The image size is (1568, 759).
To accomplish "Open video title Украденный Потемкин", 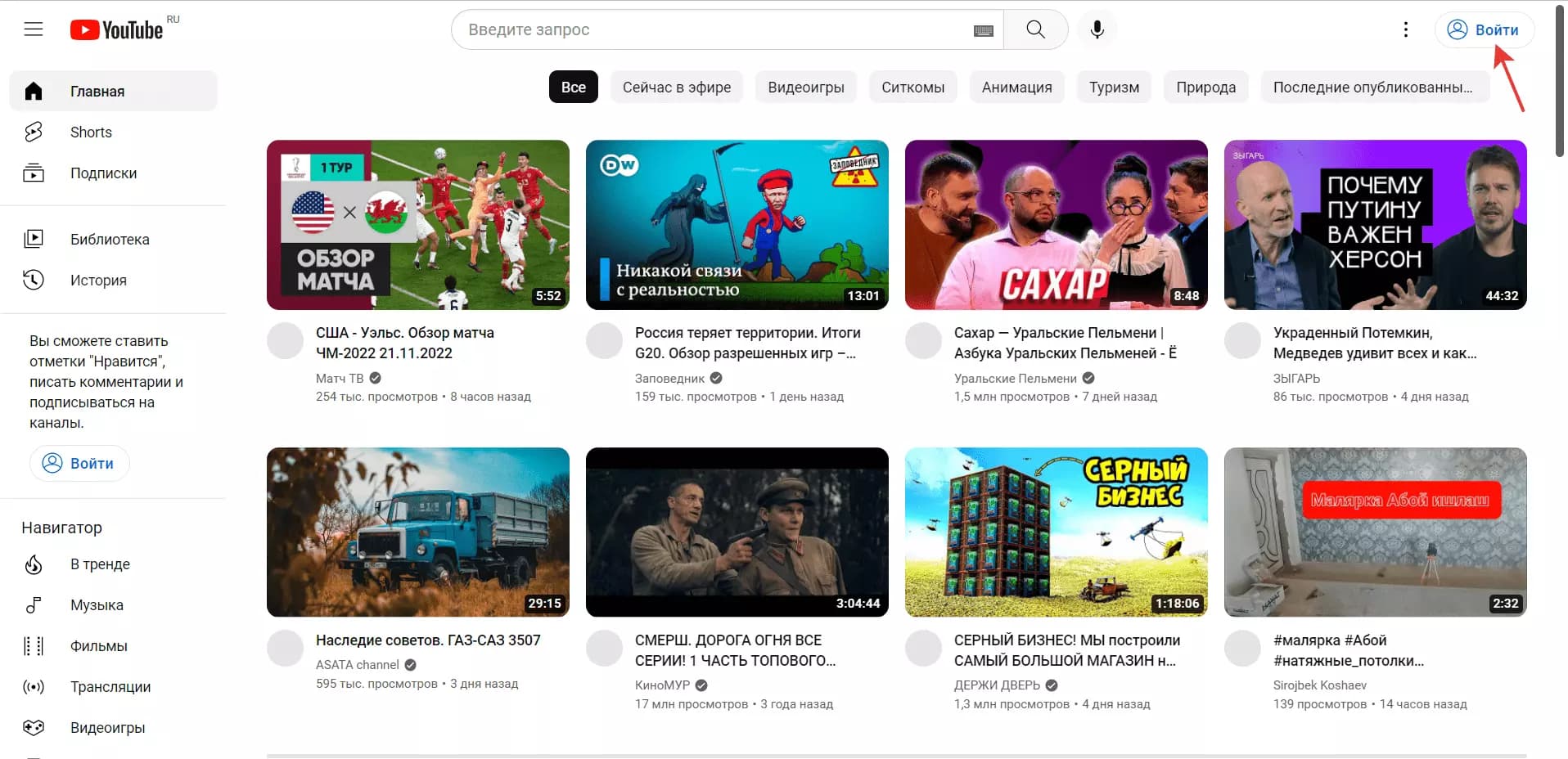I will 1376,343.
